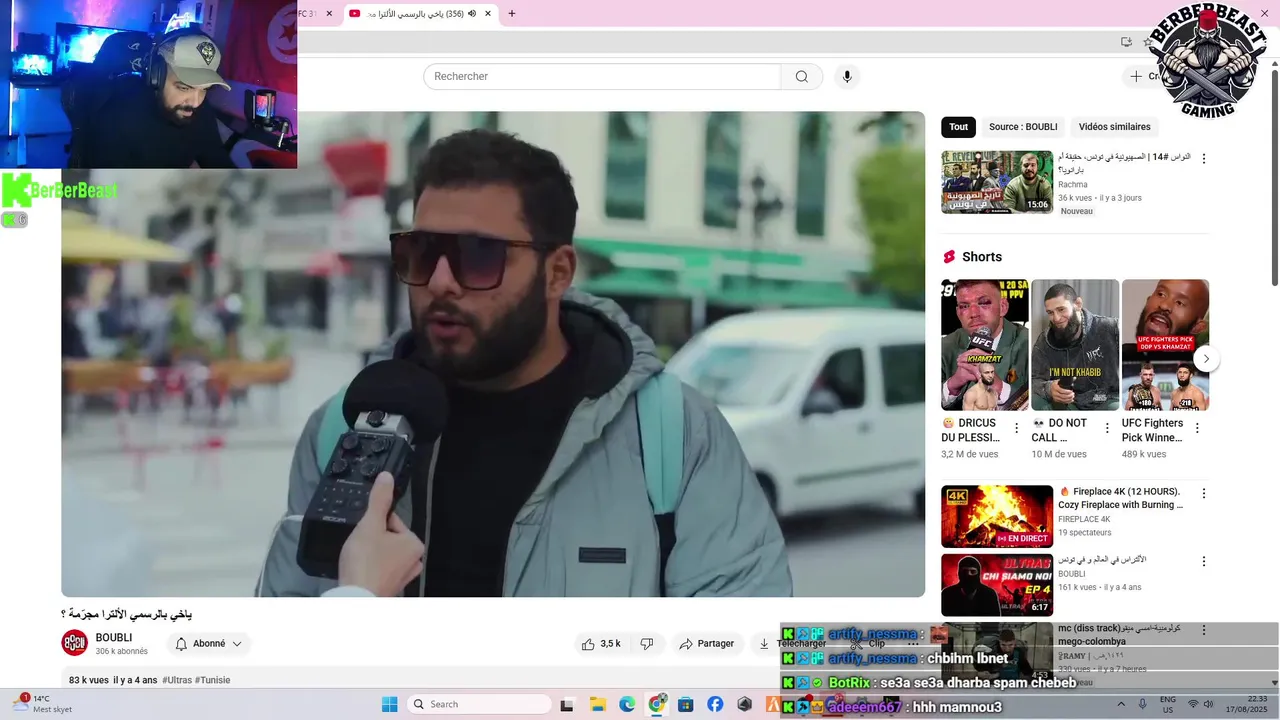Click the Windows taskbar Search box
1280x720 pixels.
coord(480,704)
